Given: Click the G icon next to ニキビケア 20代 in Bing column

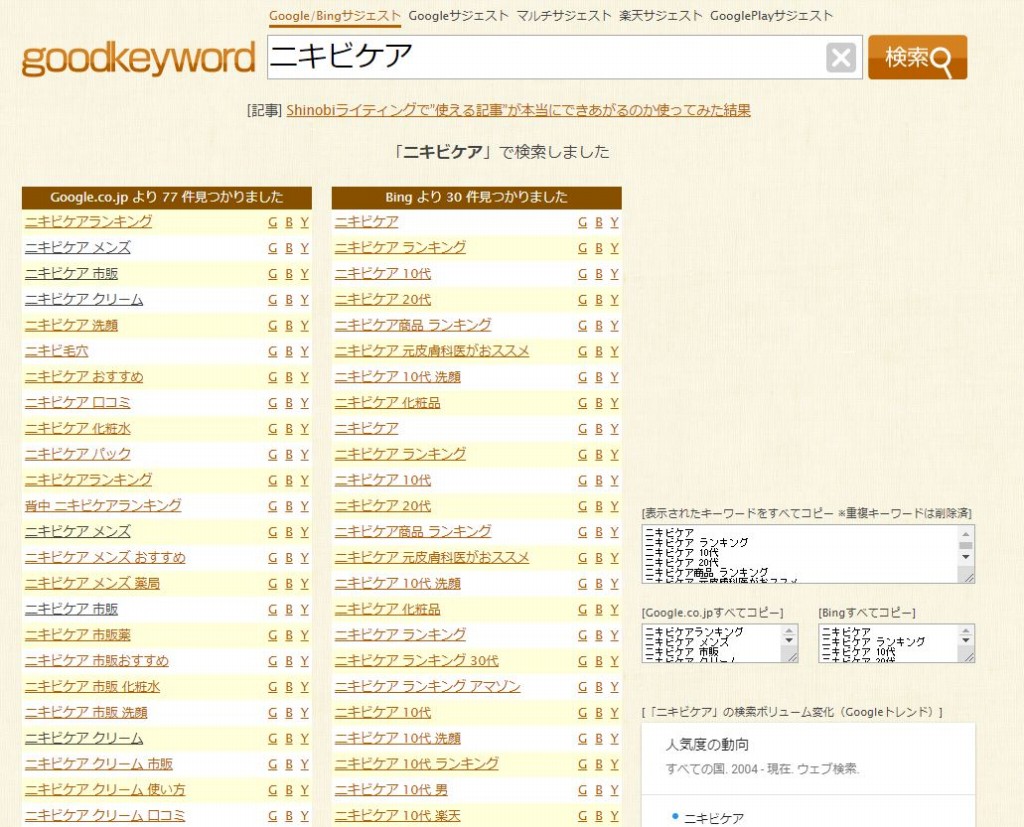Looking at the screenshot, I should 582,299.
